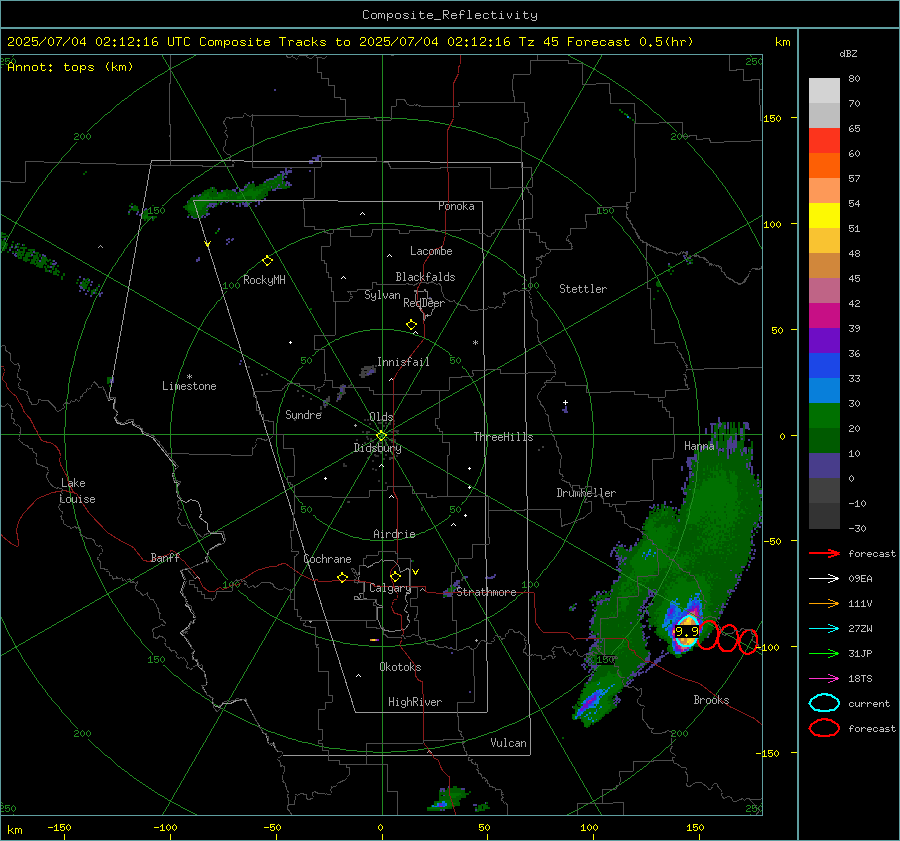900x841 pixels.
Task: Click the cyan 27ZW arrow in legend
Action: (x=824, y=629)
